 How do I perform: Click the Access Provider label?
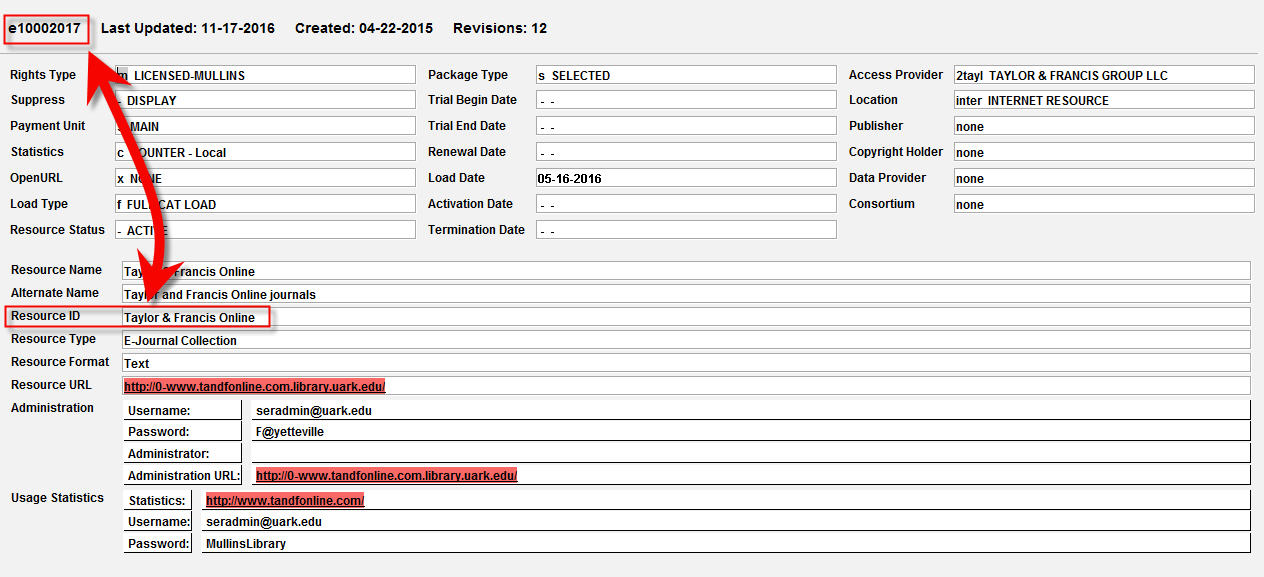[896, 75]
